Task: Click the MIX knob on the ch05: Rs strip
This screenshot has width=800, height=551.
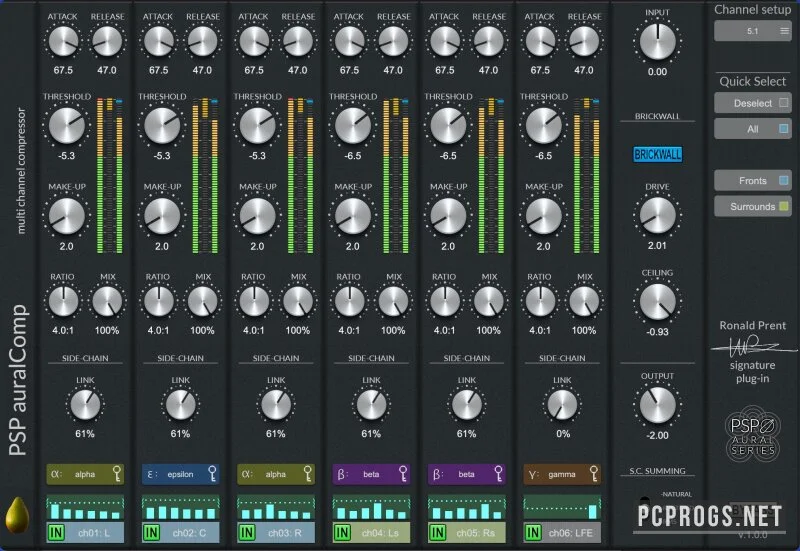Action: pyautogui.click(x=489, y=302)
